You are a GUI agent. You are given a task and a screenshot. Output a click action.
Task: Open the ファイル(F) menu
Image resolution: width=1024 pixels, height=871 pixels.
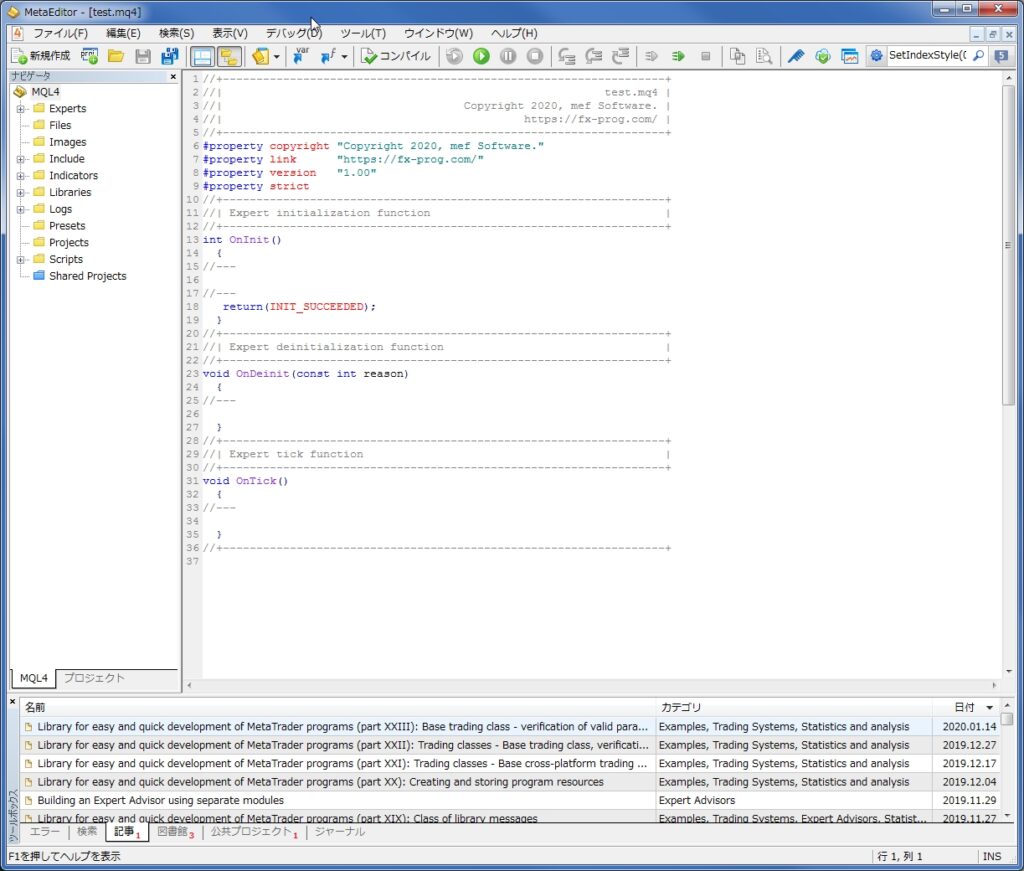point(60,33)
